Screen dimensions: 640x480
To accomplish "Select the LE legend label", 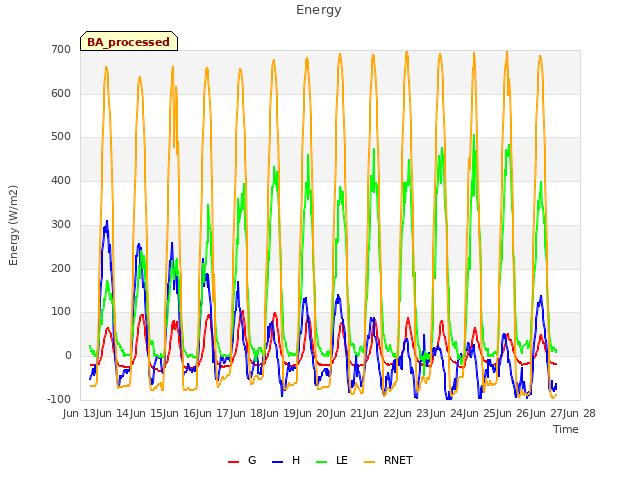I will click(342, 460).
